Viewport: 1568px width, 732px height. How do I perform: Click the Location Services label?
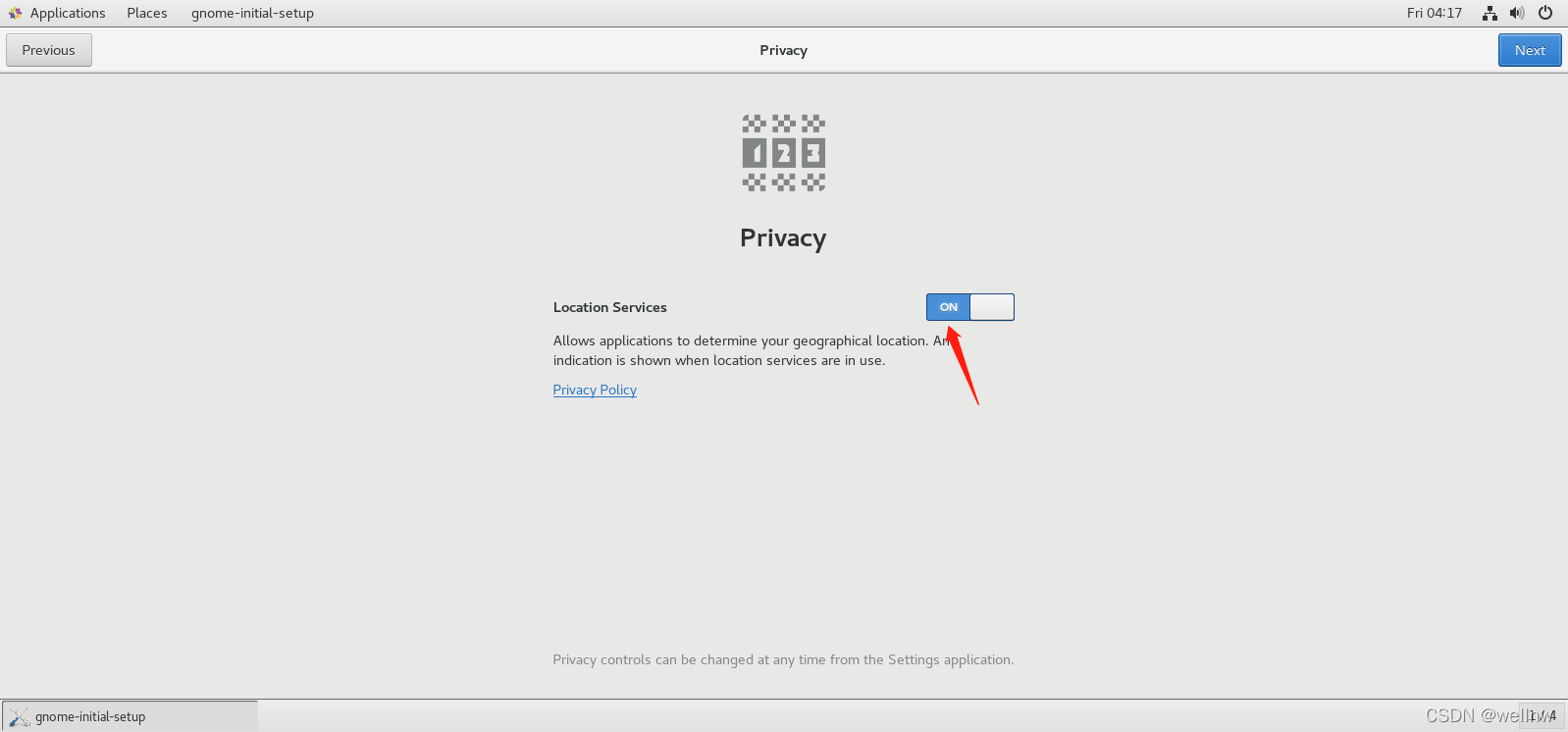tap(609, 307)
